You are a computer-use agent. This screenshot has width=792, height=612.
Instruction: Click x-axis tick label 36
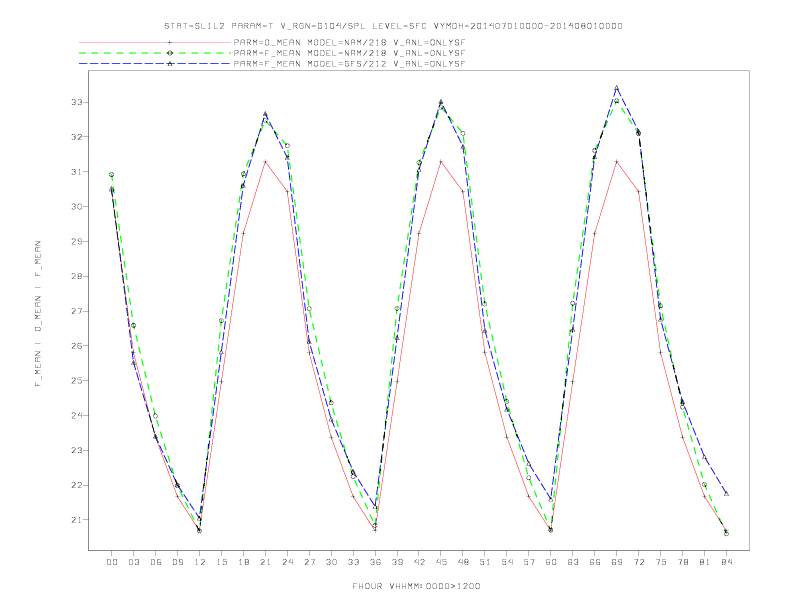point(375,562)
